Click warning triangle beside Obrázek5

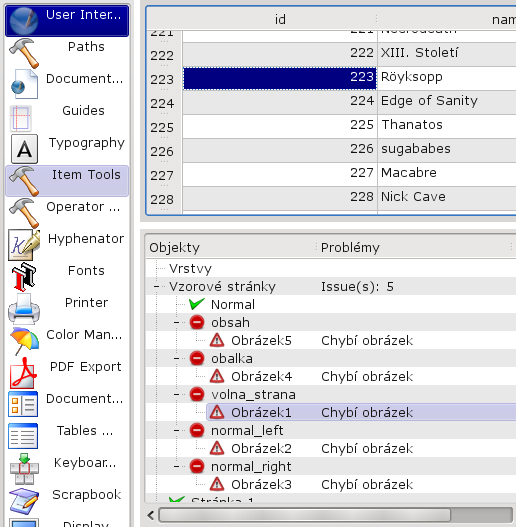pyautogui.click(x=217, y=340)
